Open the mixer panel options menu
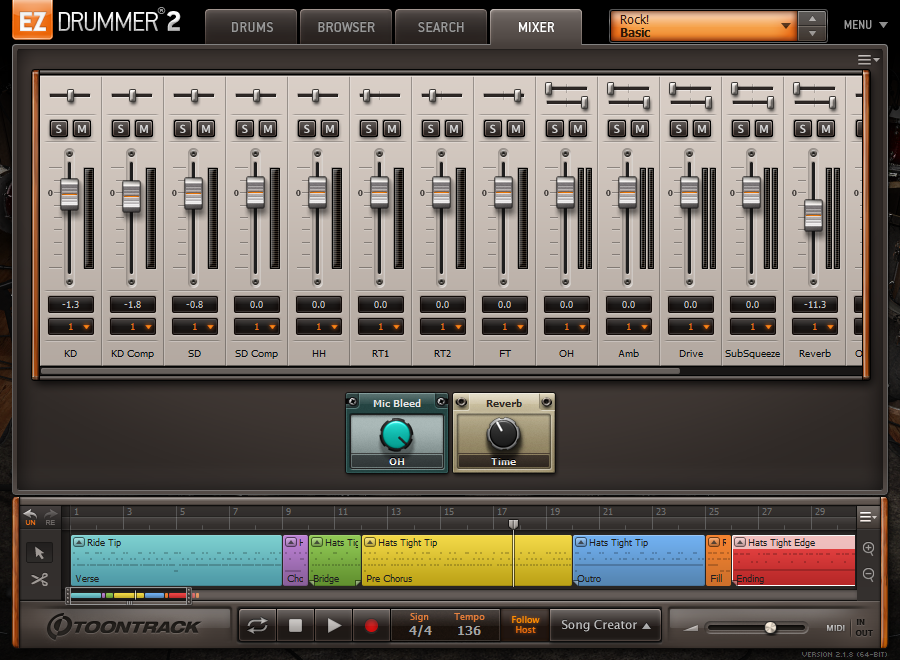This screenshot has width=900, height=660. [x=868, y=60]
